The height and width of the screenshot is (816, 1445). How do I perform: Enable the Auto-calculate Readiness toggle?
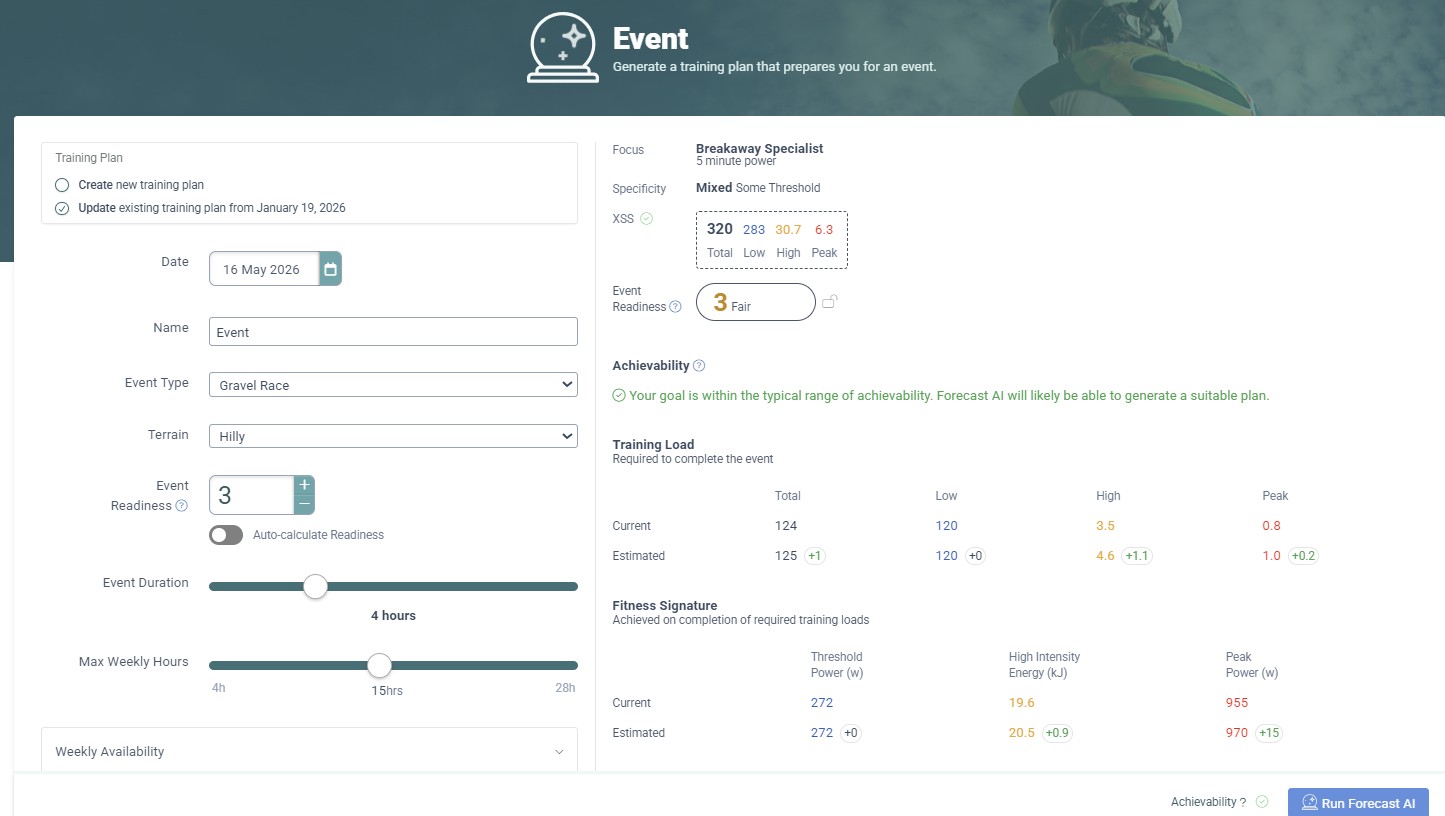pos(226,535)
